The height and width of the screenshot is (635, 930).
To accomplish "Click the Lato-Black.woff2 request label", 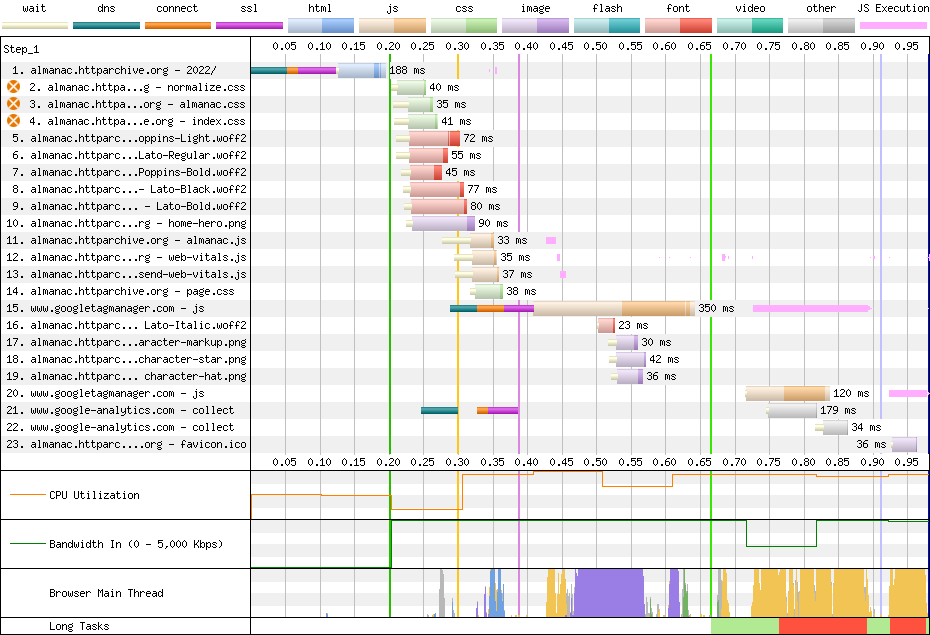I will click(129, 189).
